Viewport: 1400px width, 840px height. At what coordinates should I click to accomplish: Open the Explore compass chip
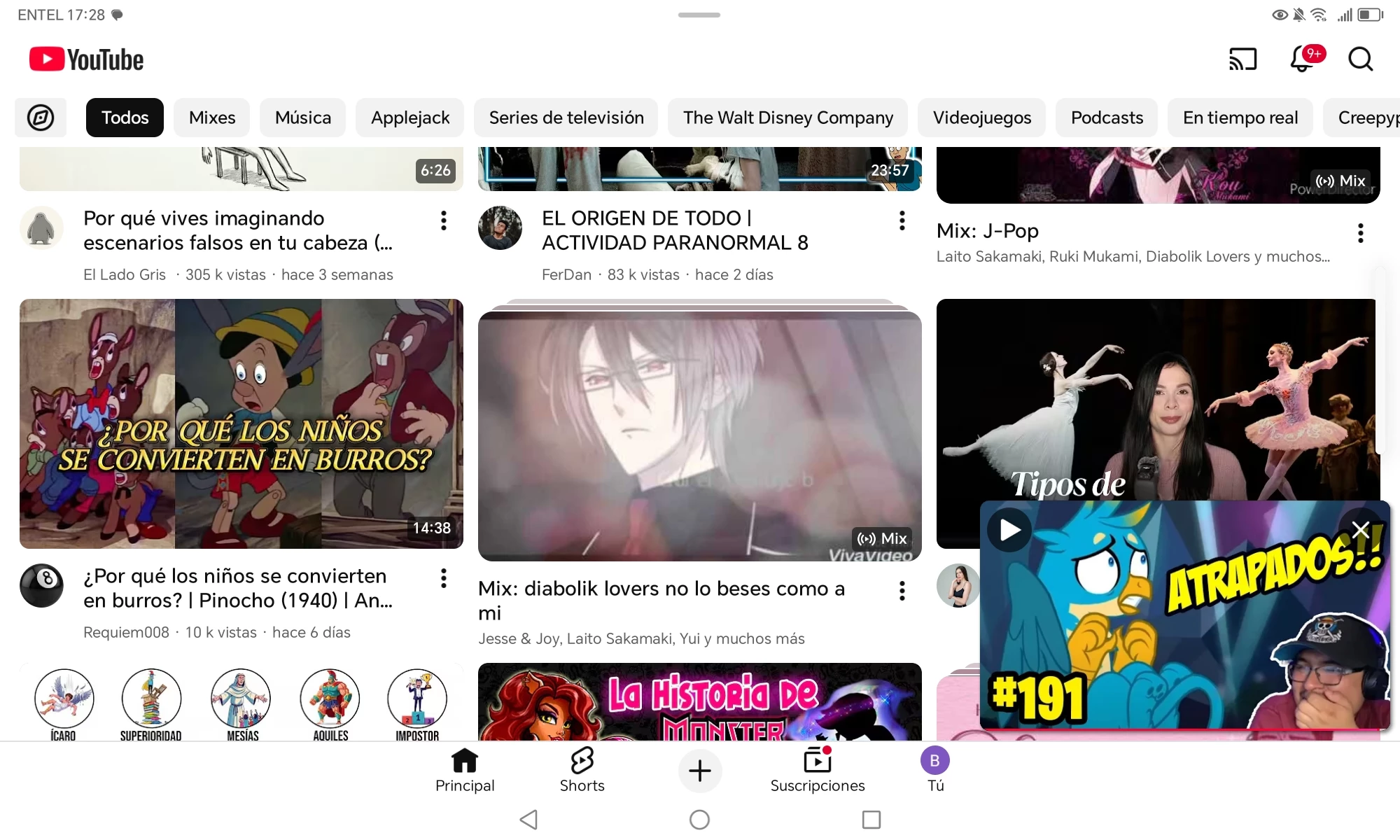(x=41, y=118)
